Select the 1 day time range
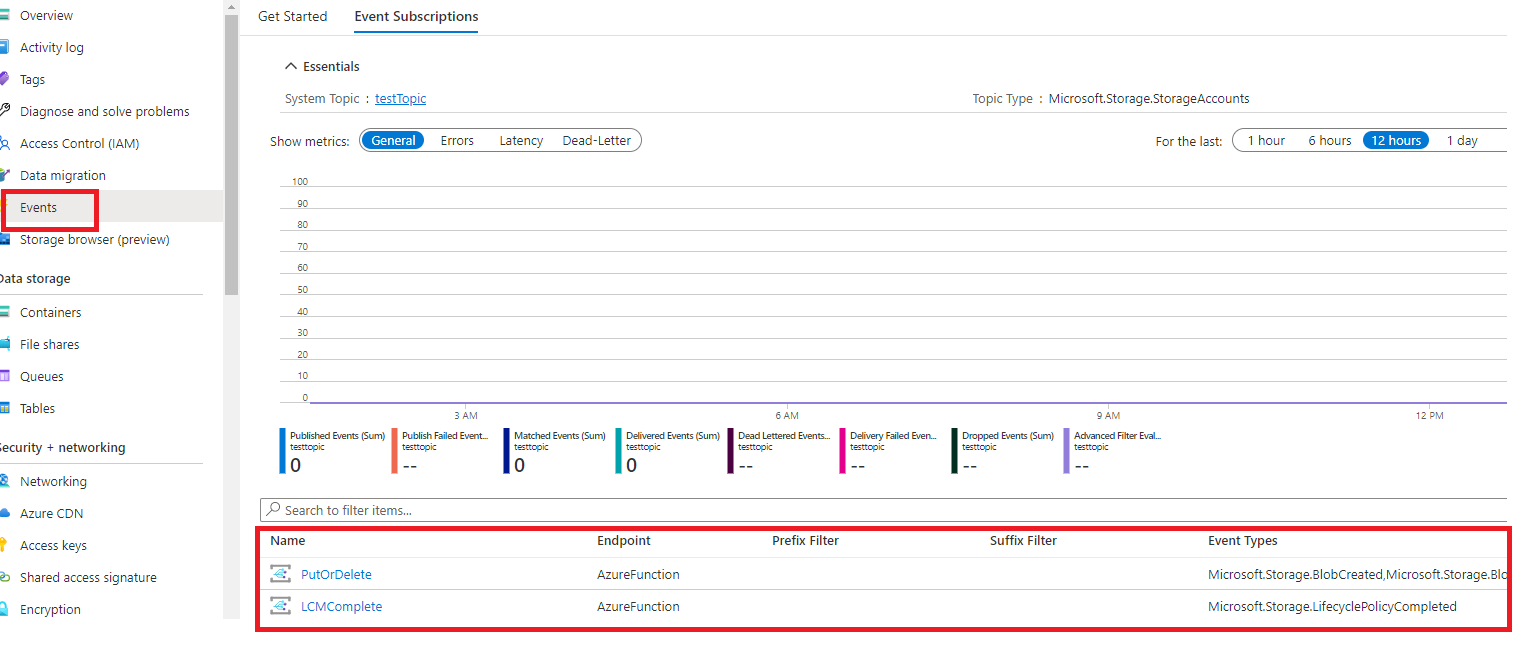This screenshot has width=1539, height=668. (1462, 140)
